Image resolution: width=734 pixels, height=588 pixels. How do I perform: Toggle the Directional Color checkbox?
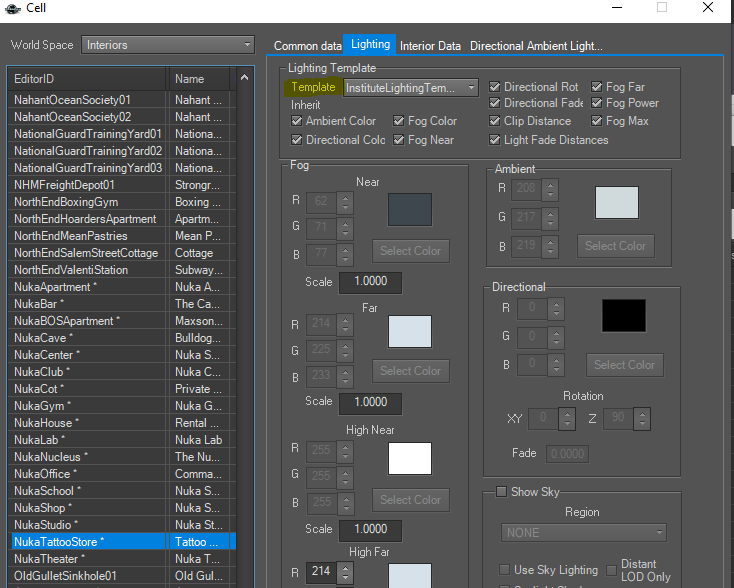coord(296,140)
